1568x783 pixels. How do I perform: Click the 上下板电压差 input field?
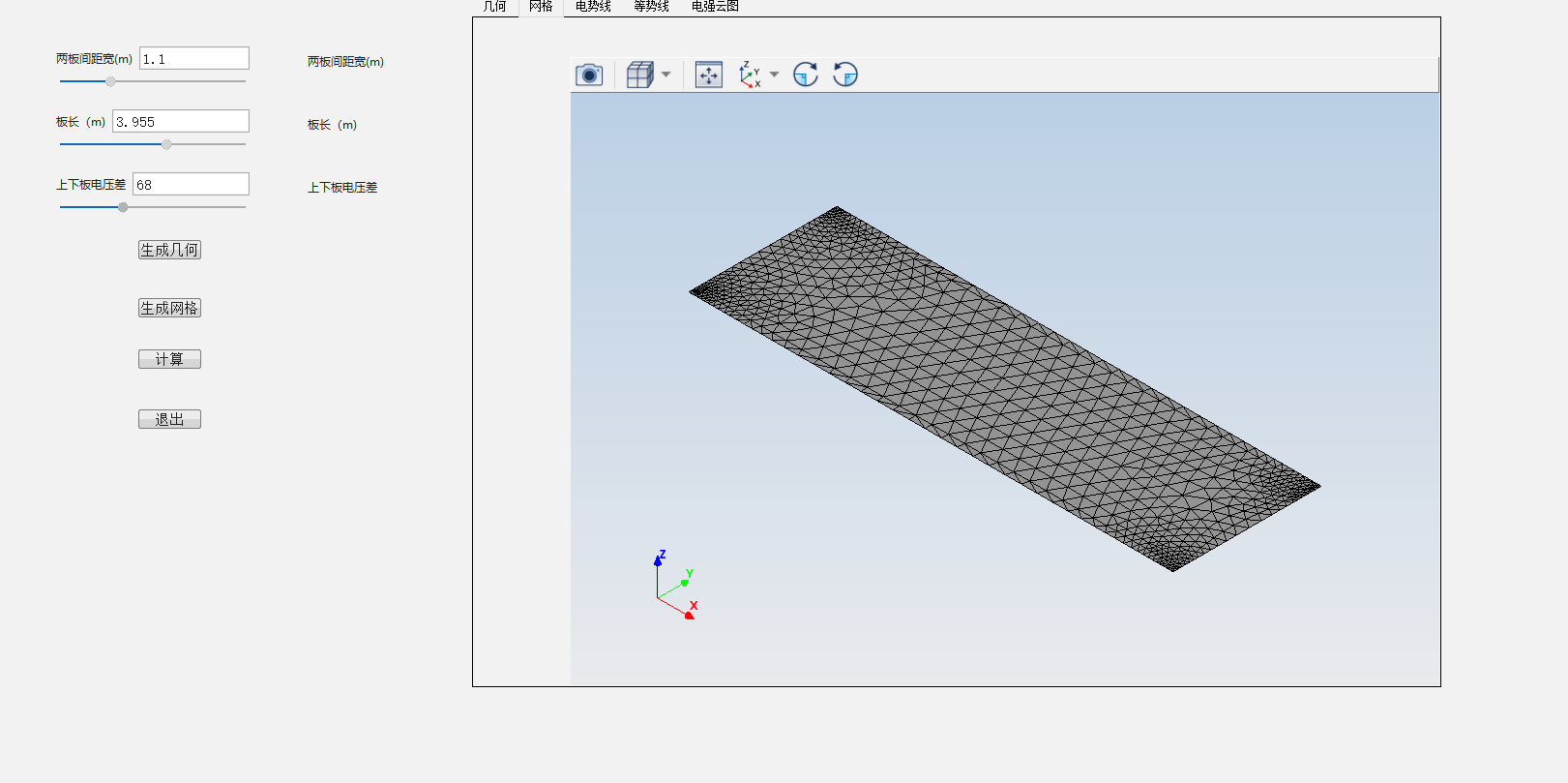click(x=191, y=184)
